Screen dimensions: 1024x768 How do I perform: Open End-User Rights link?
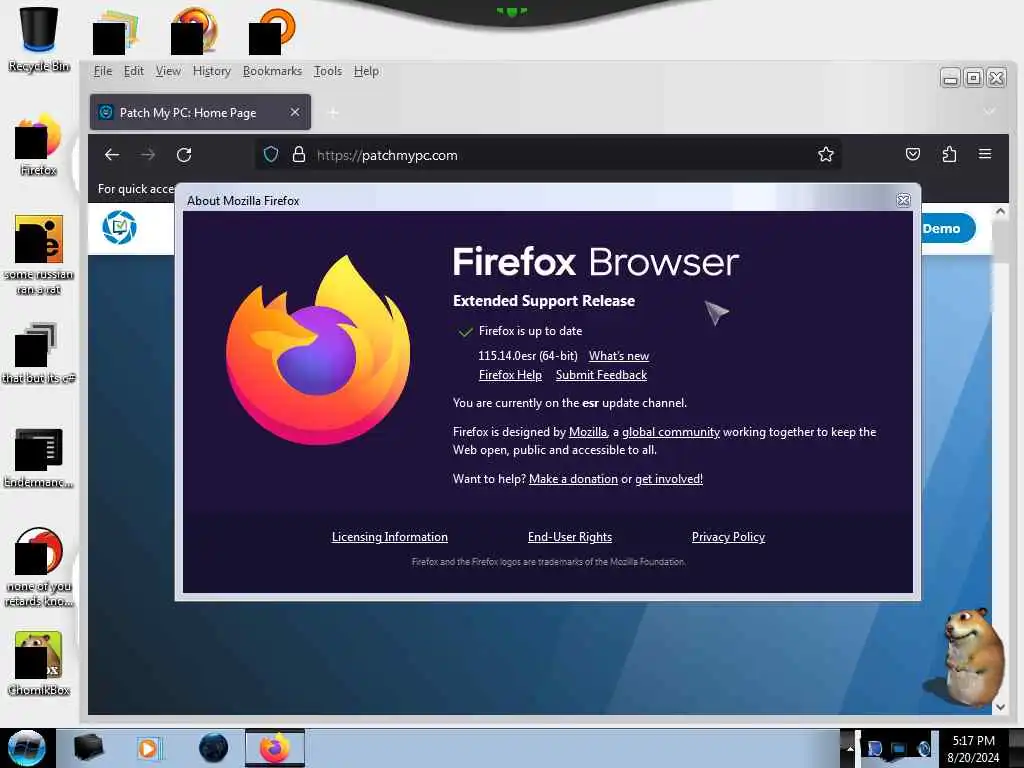(570, 537)
